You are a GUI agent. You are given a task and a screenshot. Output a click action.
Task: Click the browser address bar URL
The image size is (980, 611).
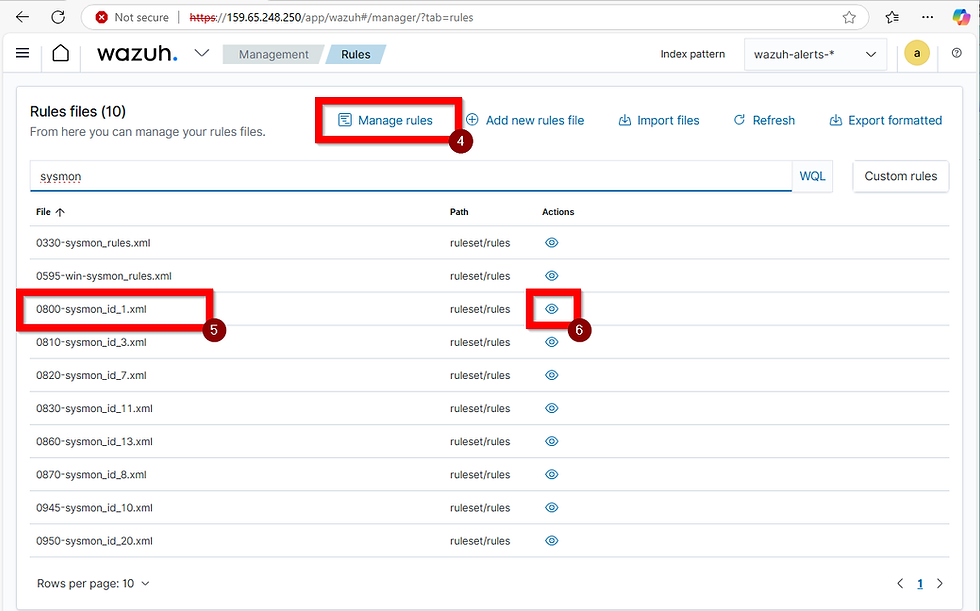[x=331, y=17]
